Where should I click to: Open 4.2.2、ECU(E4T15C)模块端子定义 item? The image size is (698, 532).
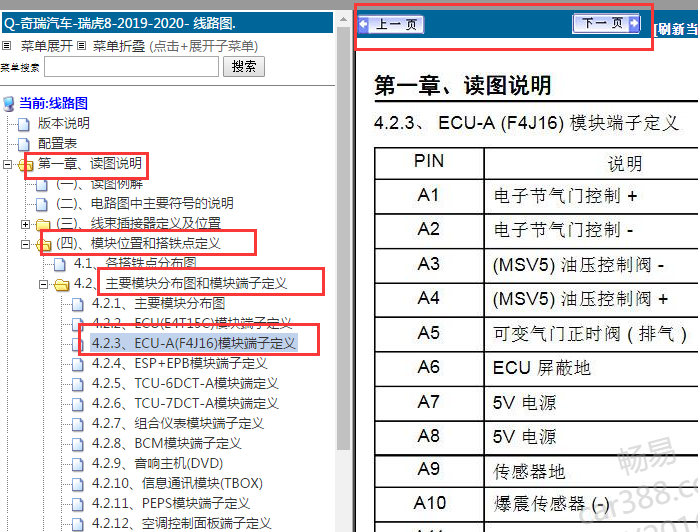pyautogui.click(x=192, y=323)
